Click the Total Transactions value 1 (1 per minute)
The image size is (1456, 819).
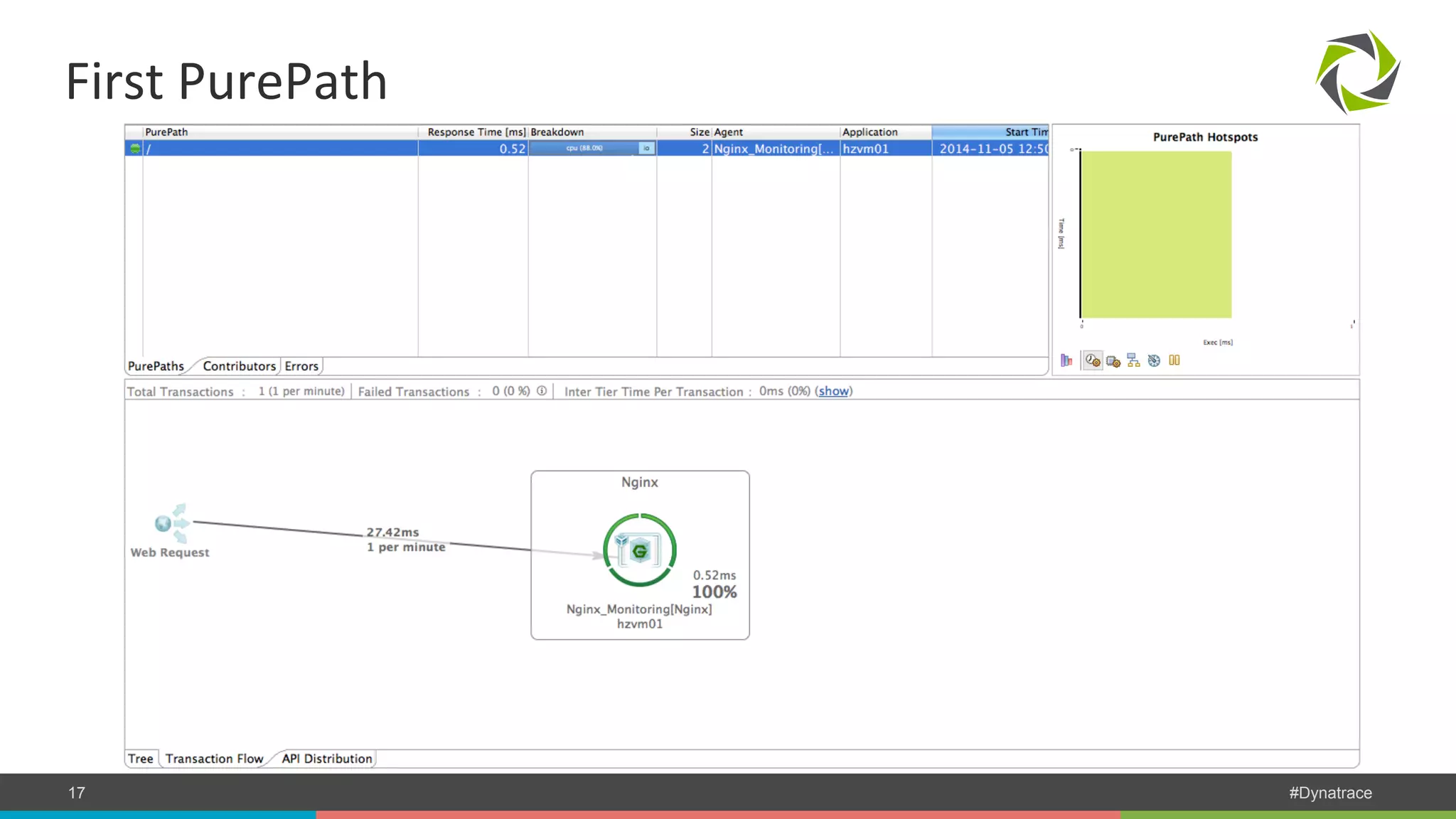click(301, 391)
